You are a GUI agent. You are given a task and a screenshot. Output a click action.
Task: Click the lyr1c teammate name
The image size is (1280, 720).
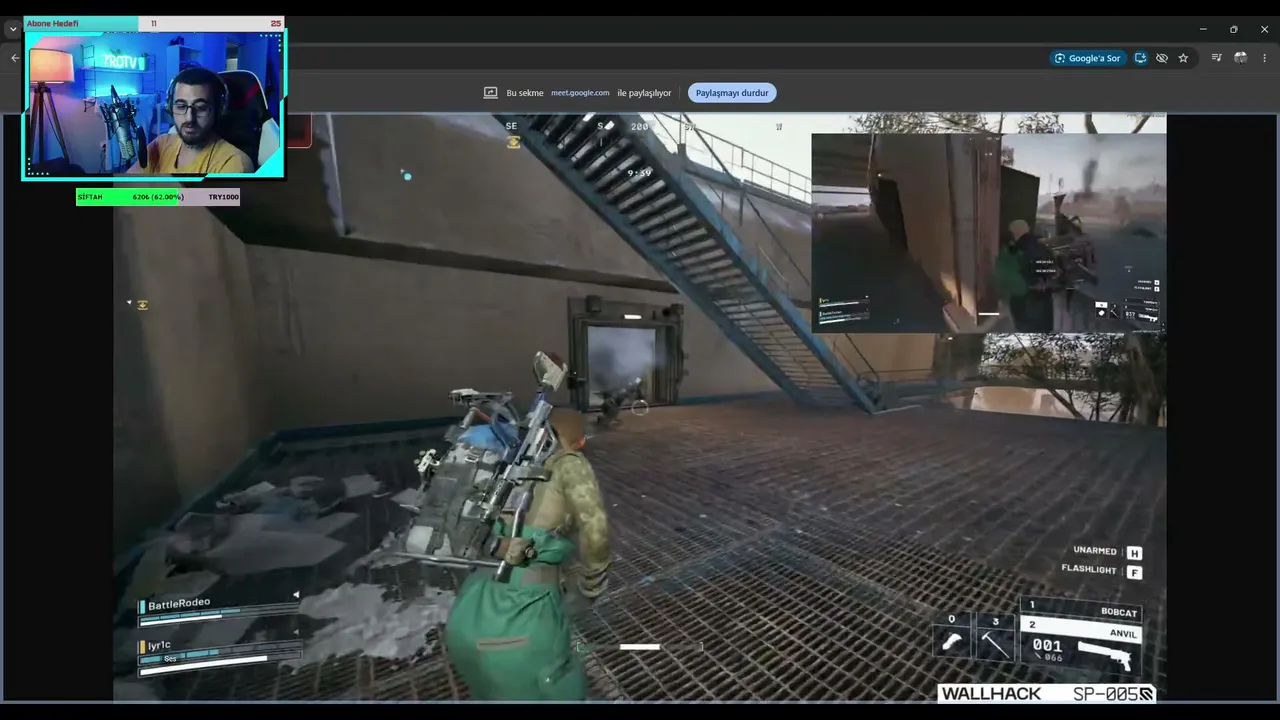(x=159, y=646)
